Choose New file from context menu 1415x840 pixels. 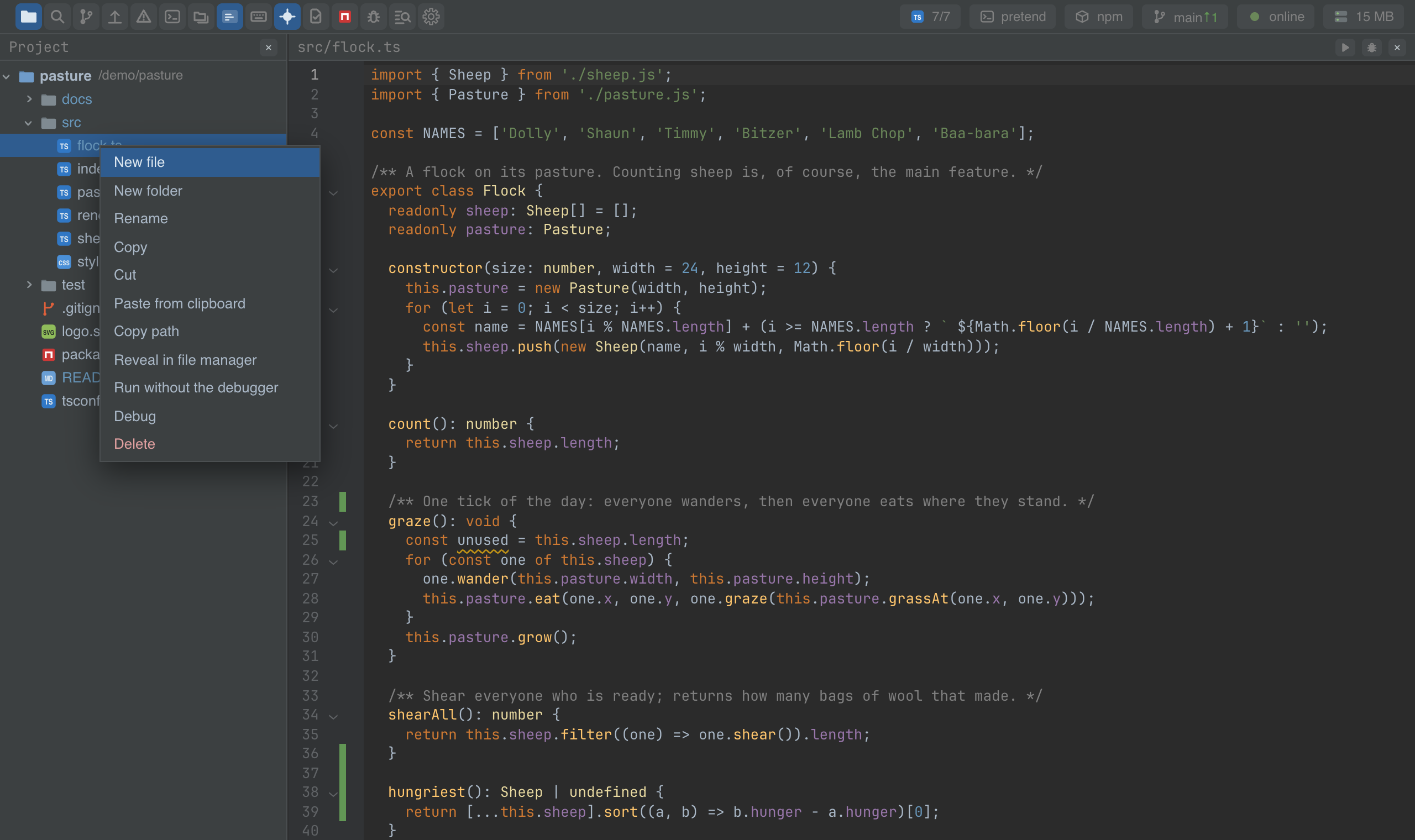[210, 162]
